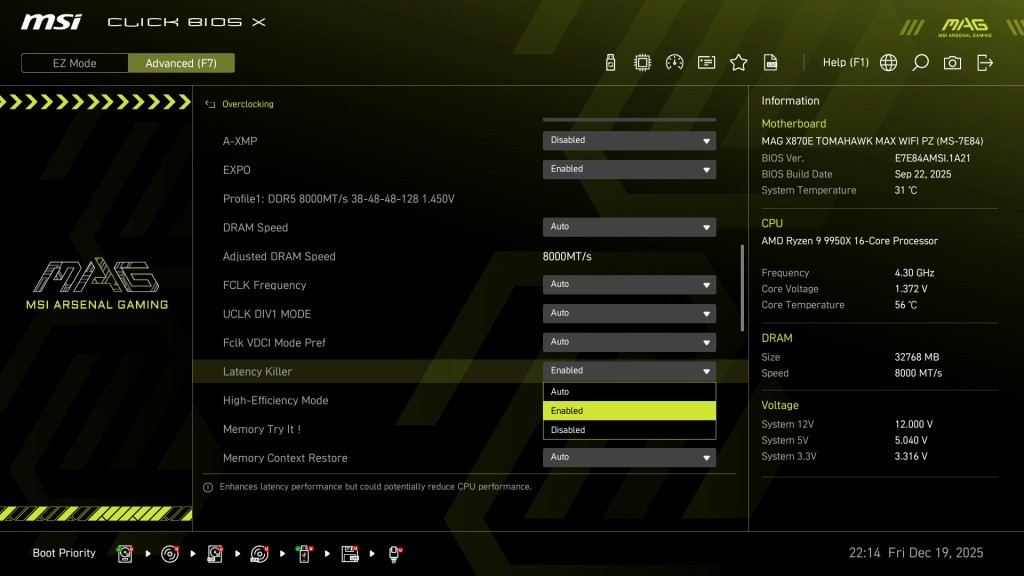The height and width of the screenshot is (576, 1024).
Task: Open UCLK DIV1 MODE dropdown
Action: click(x=630, y=313)
